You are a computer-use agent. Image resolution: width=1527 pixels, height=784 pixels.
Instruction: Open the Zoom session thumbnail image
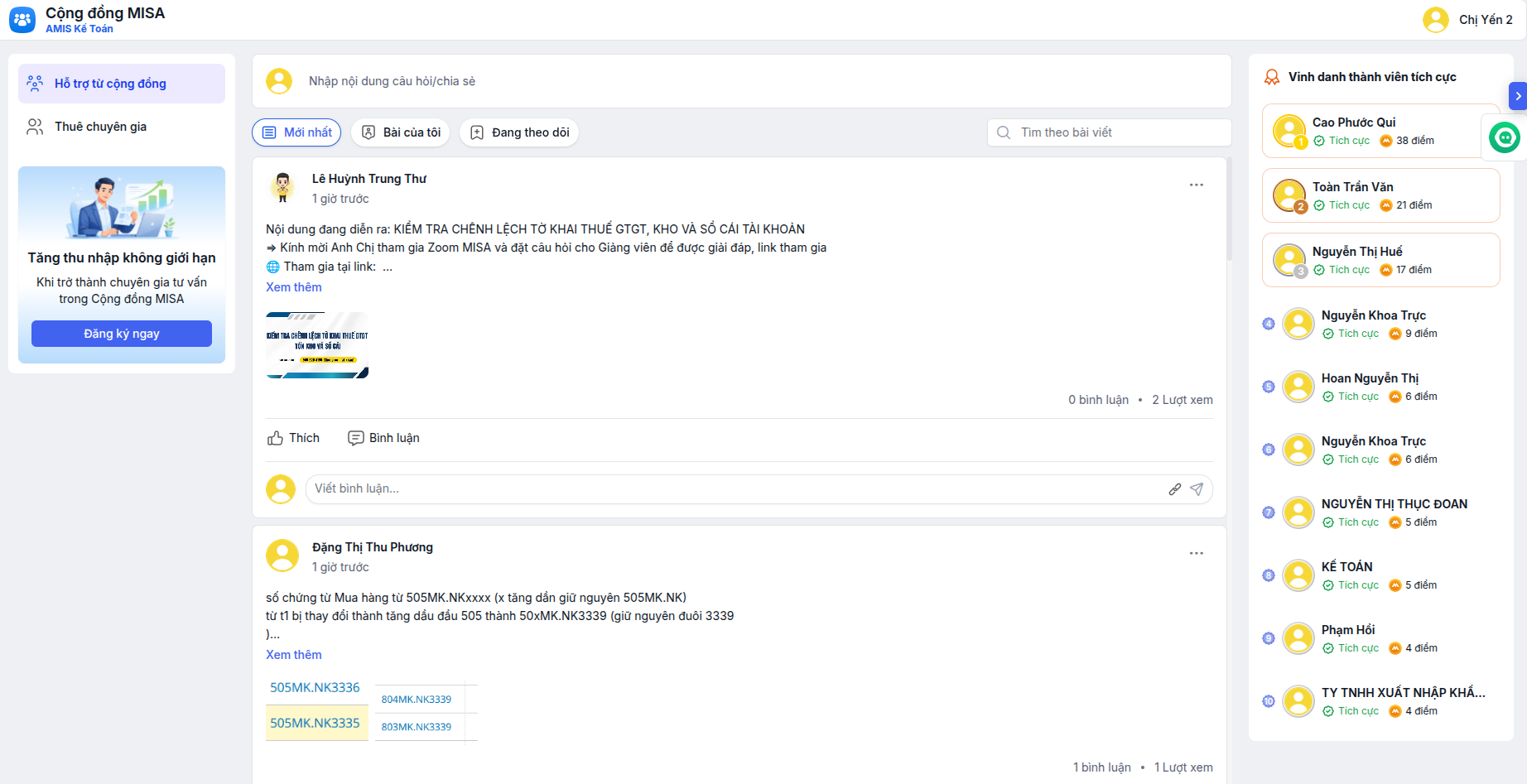(317, 345)
